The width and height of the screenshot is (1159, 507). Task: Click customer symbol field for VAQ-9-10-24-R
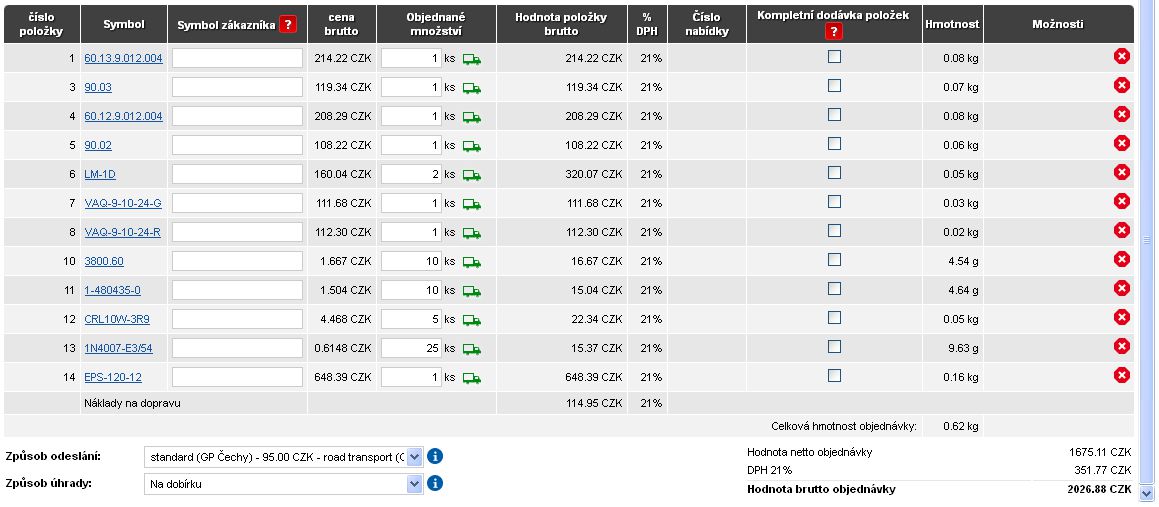coord(237,232)
